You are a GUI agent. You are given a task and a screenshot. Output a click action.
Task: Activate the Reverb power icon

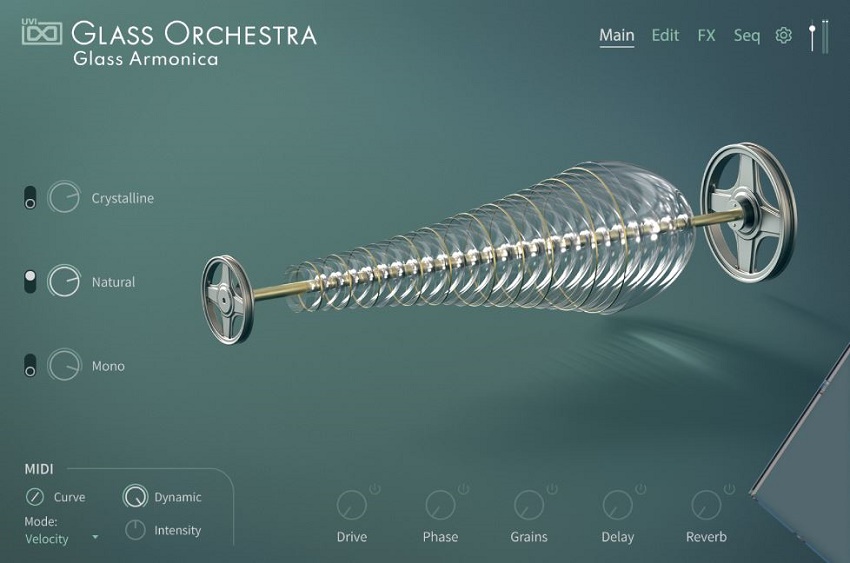coord(730,489)
